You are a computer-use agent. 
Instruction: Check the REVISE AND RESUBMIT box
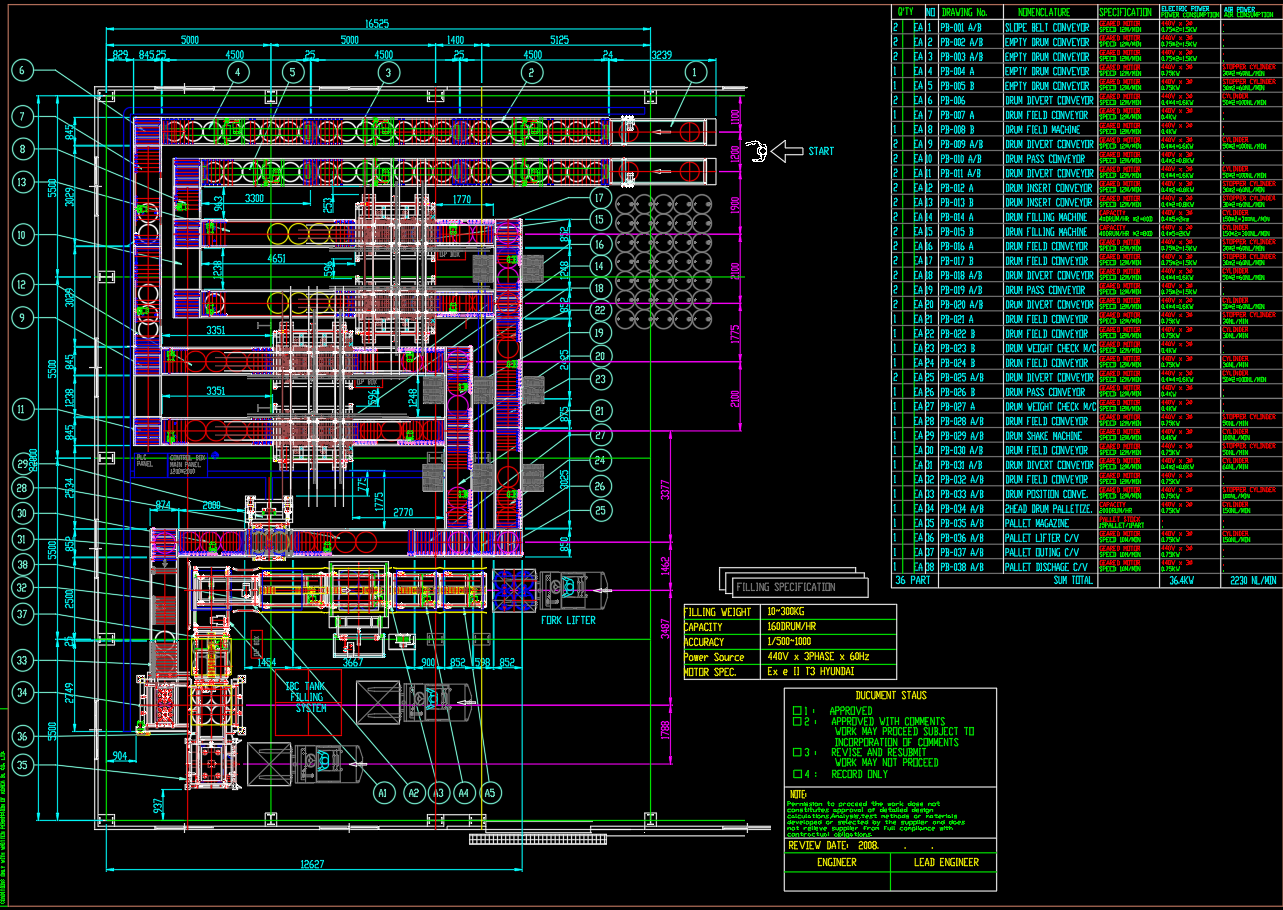(797, 752)
